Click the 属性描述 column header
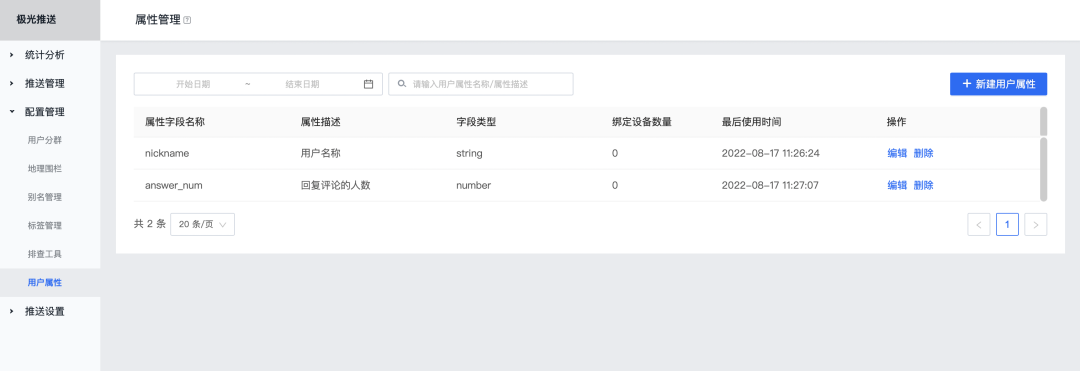Image resolution: width=1080 pixels, height=371 pixels. (x=321, y=122)
